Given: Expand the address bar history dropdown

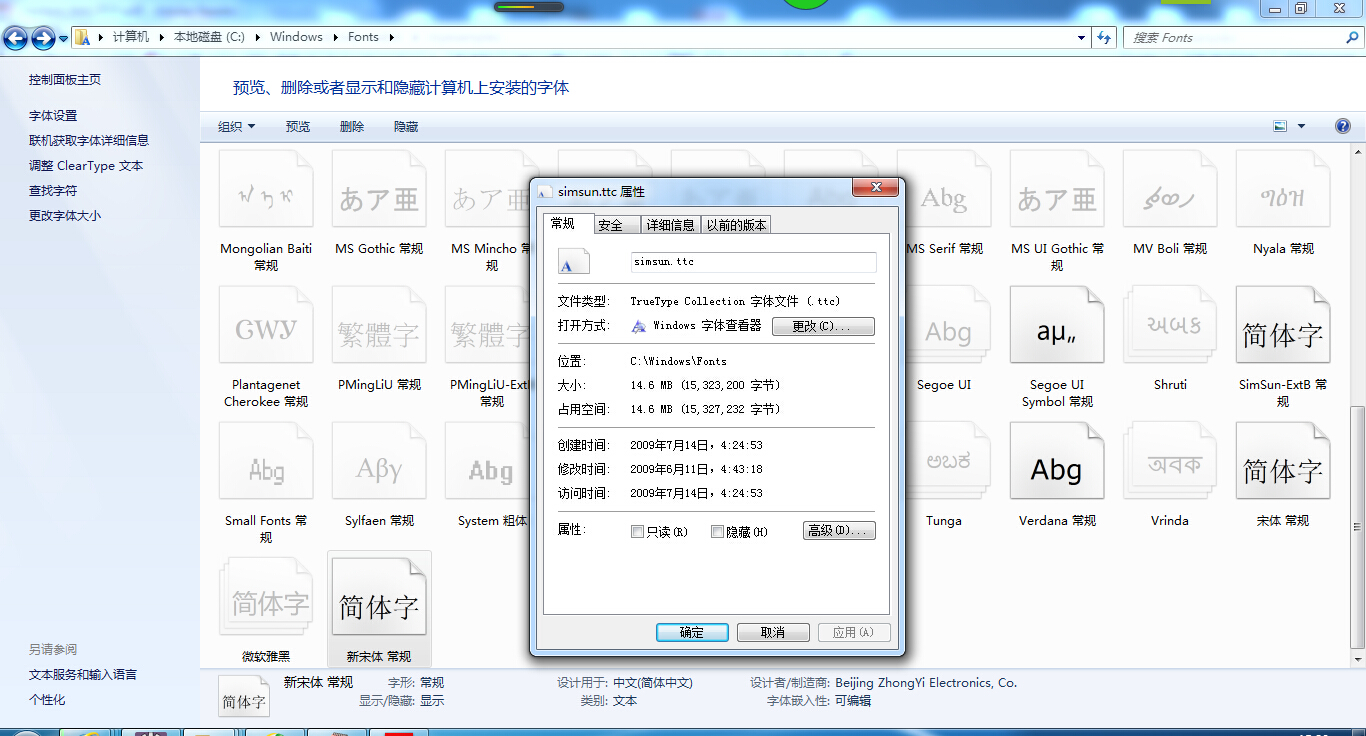Looking at the screenshot, I should [1081, 37].
